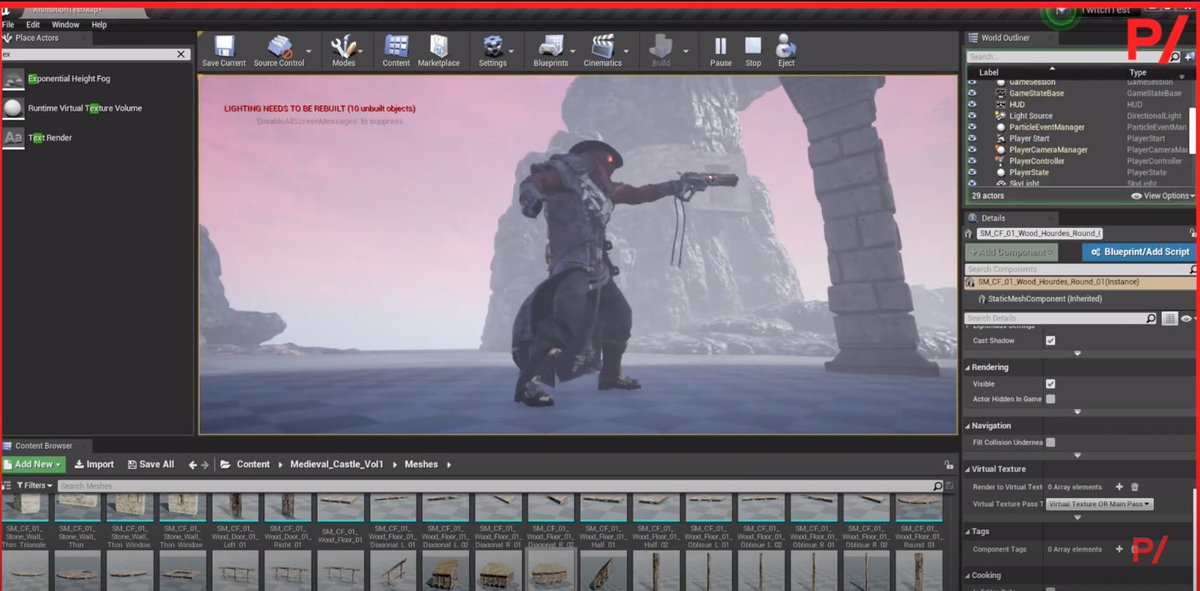Open the Source Control dropdown arrow
The image size is (1200, 591).
click(x=308, y=51)
